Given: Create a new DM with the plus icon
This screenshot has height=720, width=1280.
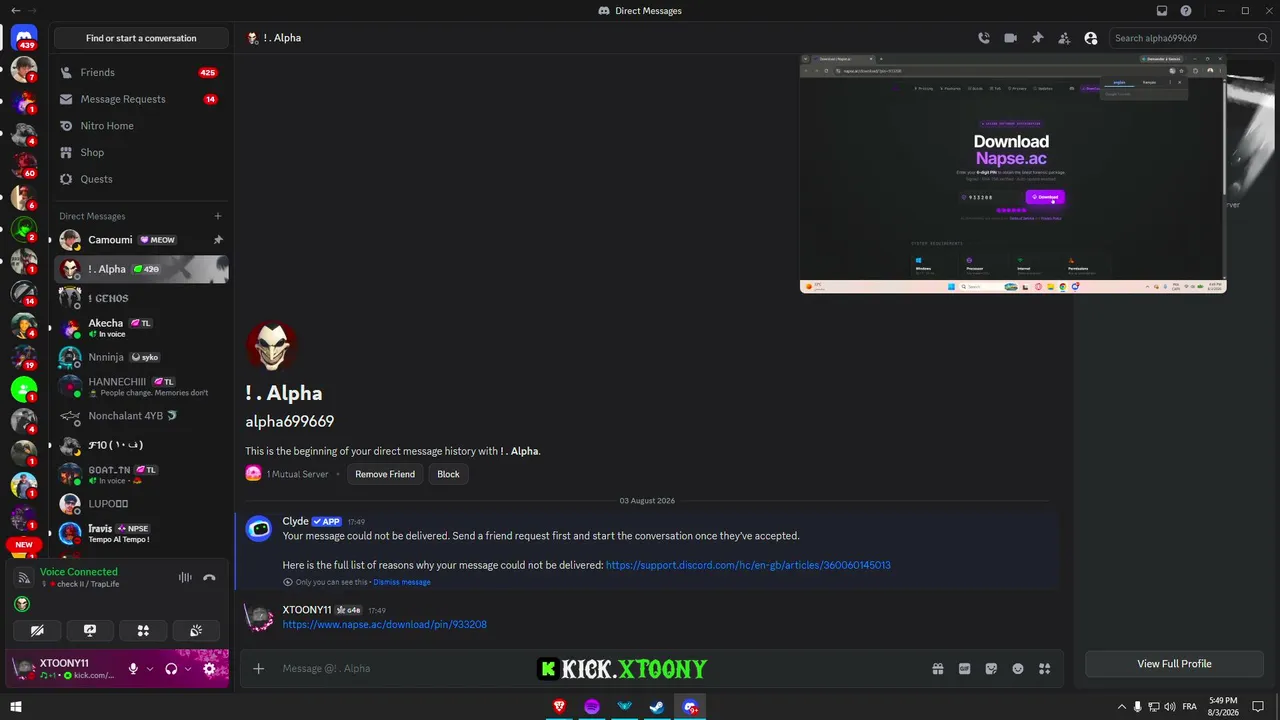Looking at the screenshot, I should 218,216.
